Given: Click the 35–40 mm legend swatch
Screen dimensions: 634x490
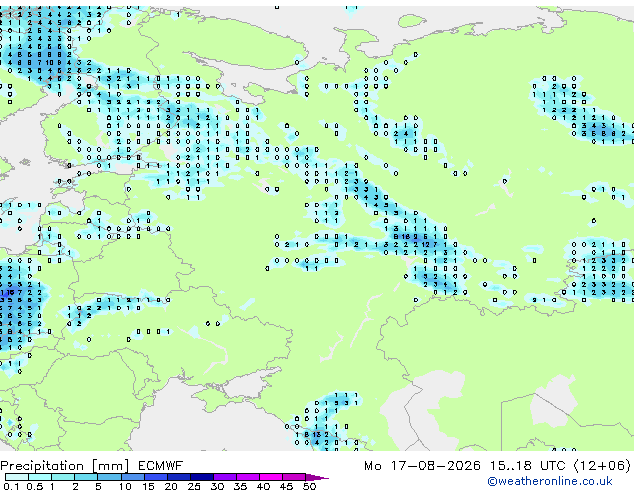Looking at the screenshot, I should pyautogui.click(x=247, y=477).
